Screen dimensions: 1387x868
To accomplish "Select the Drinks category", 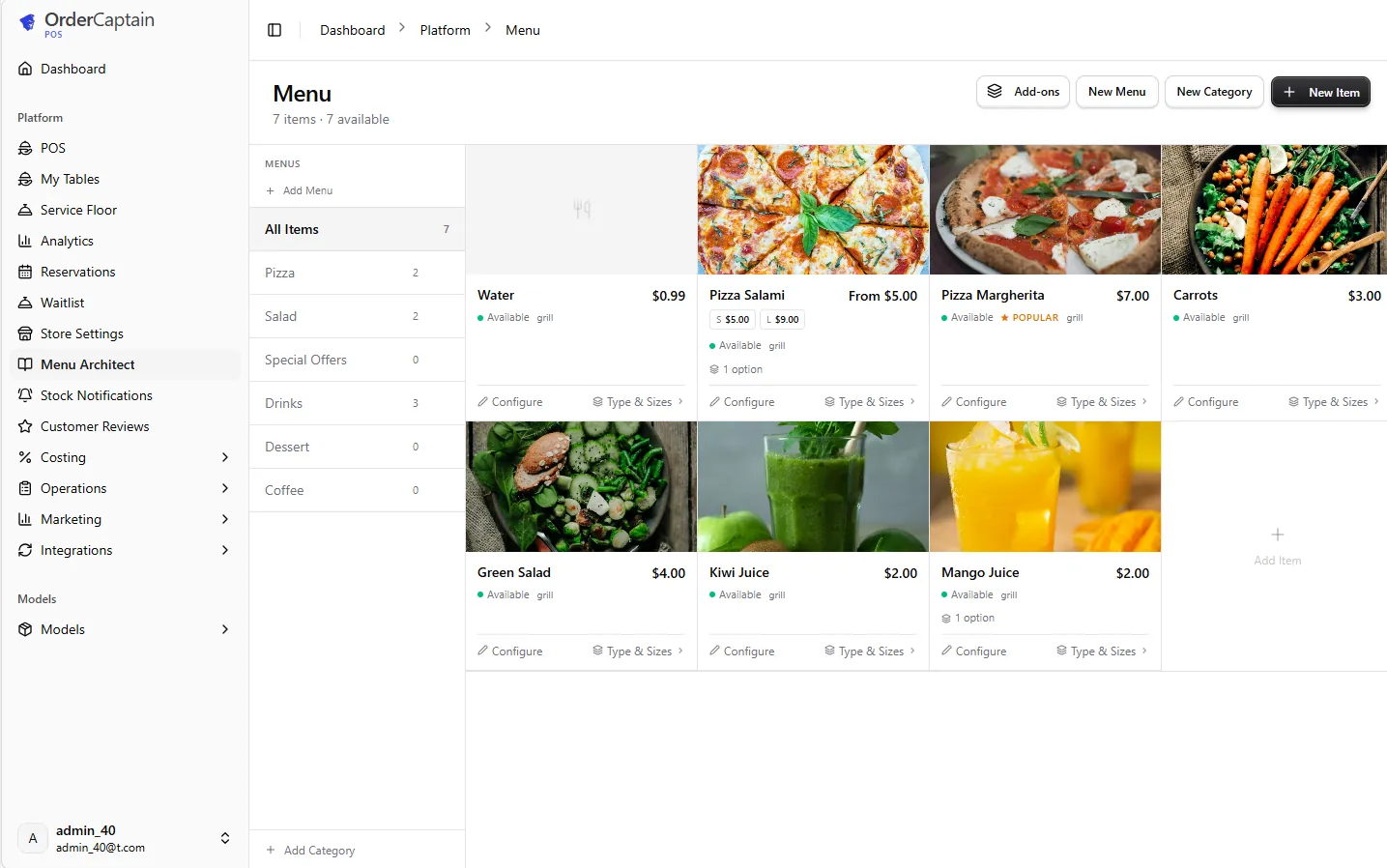I will (x=357, y=403).
